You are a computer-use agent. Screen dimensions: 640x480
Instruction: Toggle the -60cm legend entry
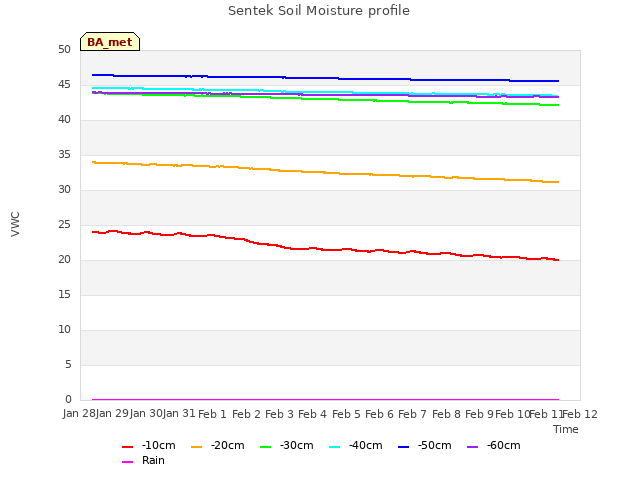[x=493, y=446]
